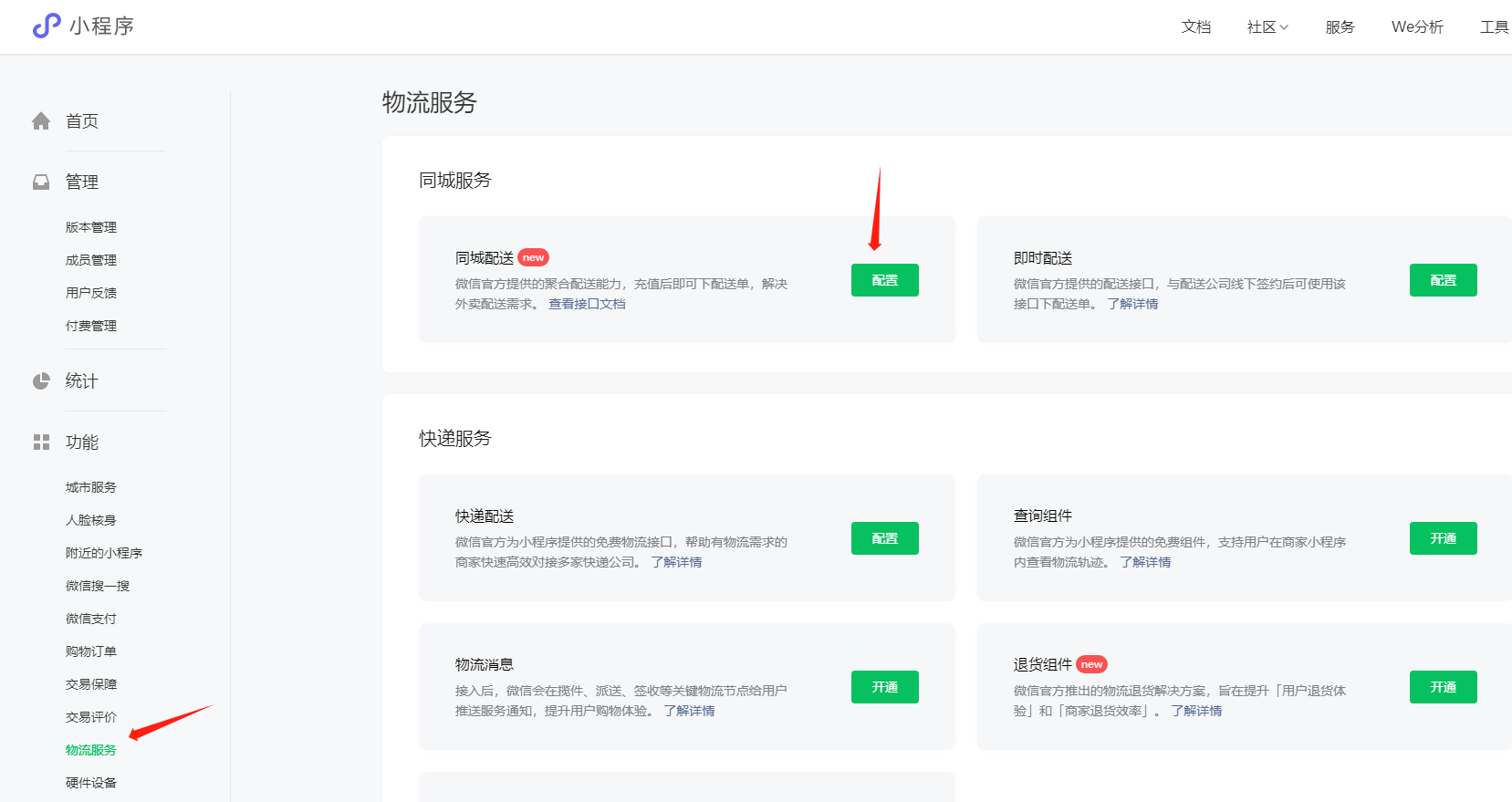This screenshot has height=802, width=1512.
Task: Click the 退货组件 card title
Action: point(1043,664)
